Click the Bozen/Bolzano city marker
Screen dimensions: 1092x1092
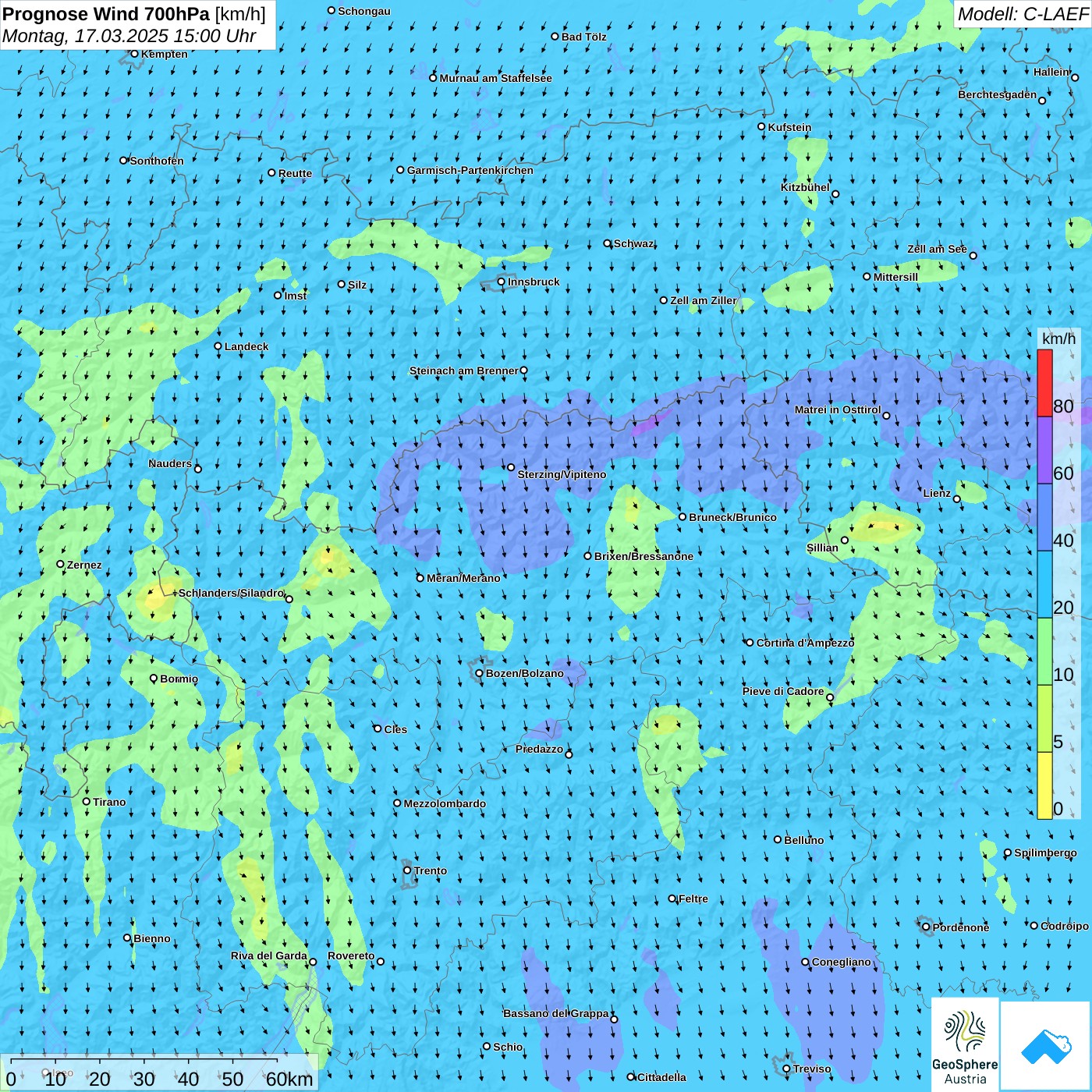coord(479,673)
